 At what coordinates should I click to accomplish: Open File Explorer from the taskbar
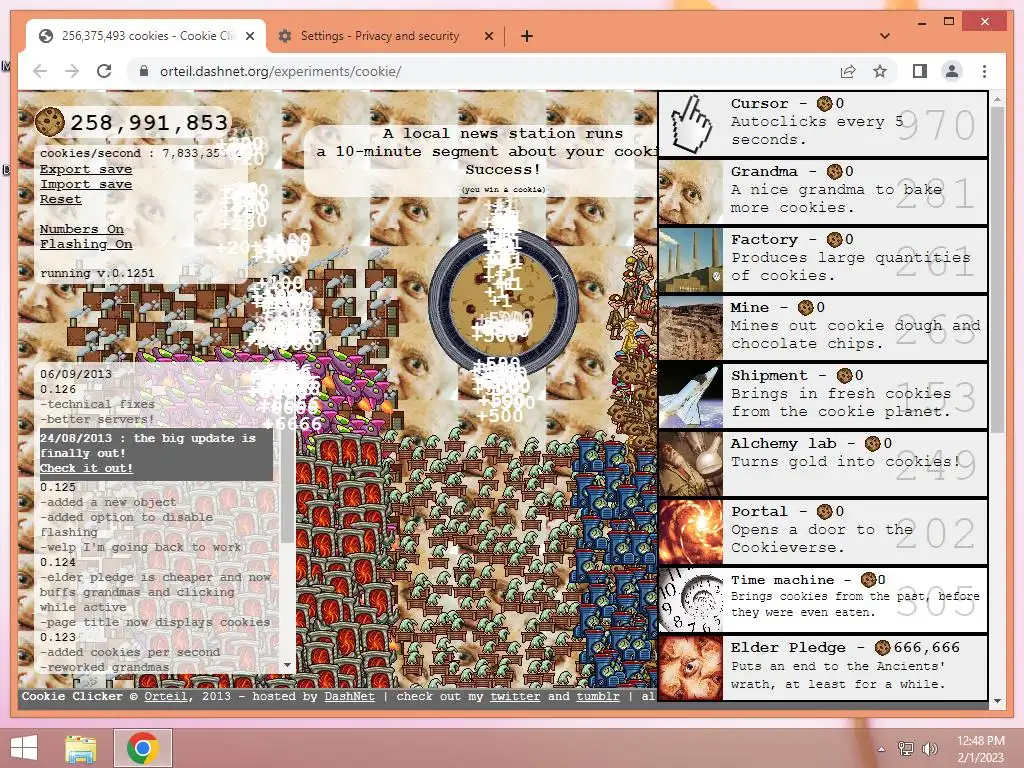tap(81, 748)
